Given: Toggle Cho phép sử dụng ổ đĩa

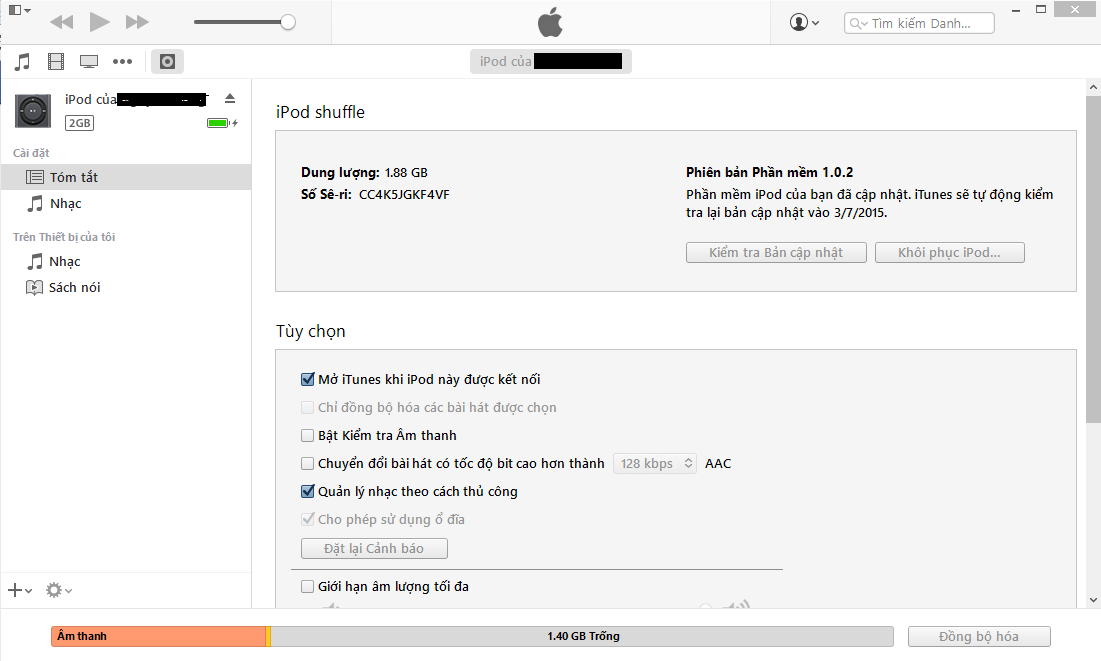Looking at the screenshot, I should click(308, 520).
